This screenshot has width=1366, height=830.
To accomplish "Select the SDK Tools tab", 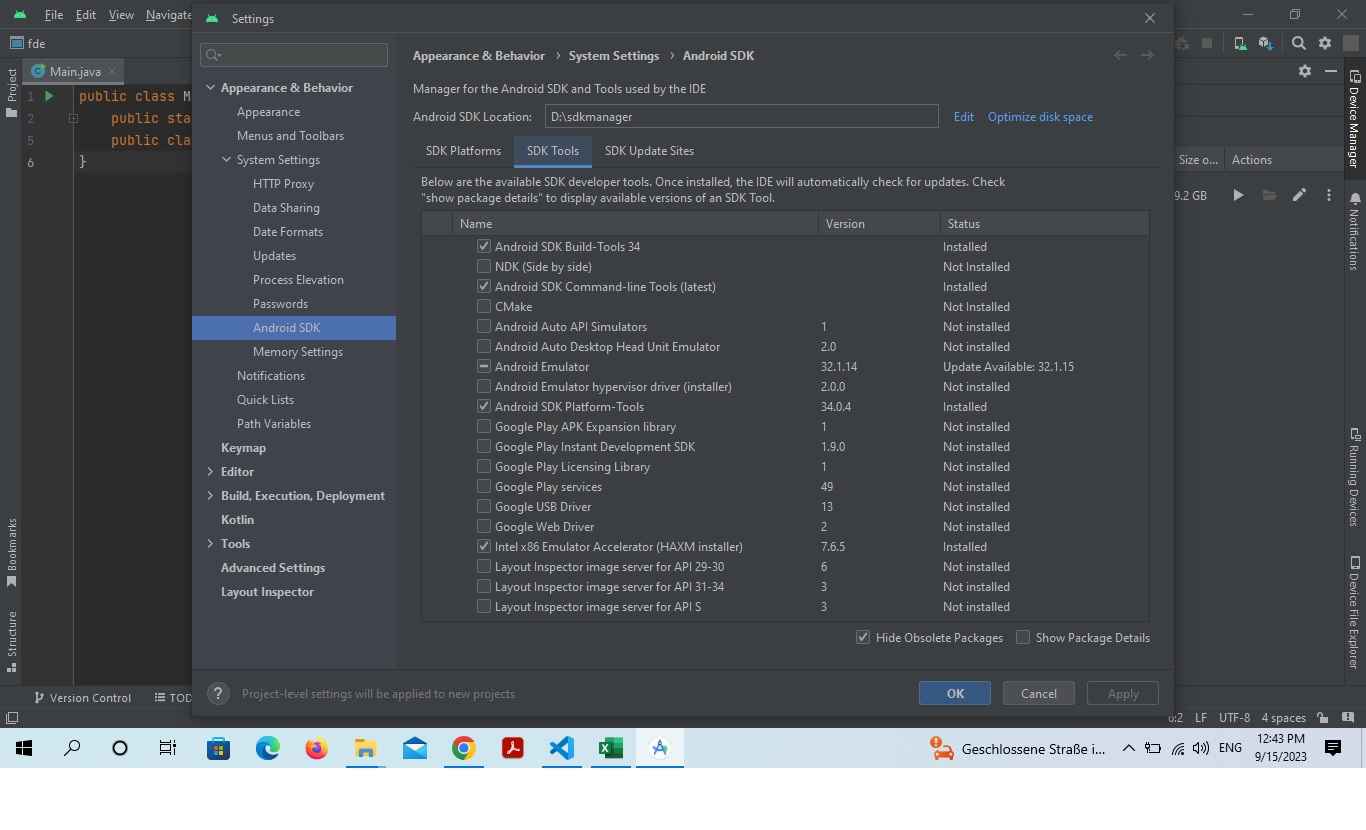I will coord(553,151).
